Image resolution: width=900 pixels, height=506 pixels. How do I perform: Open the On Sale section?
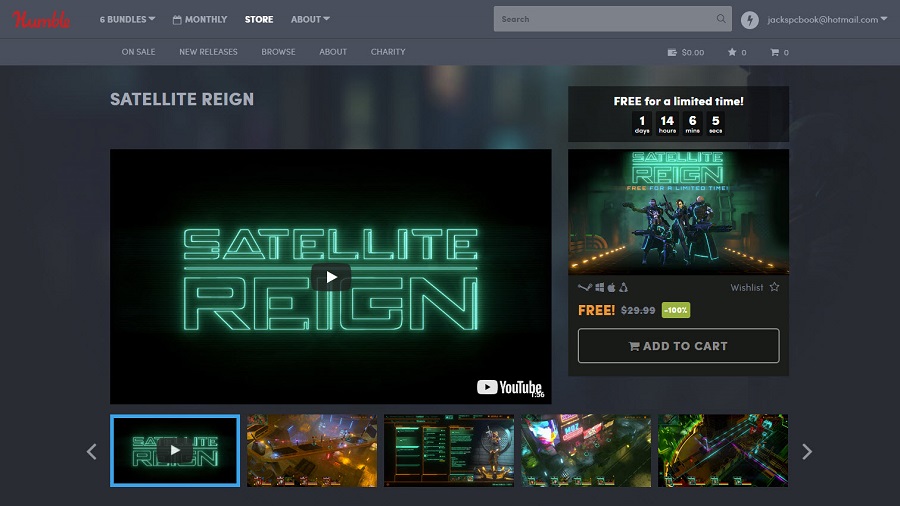[138, 52]
